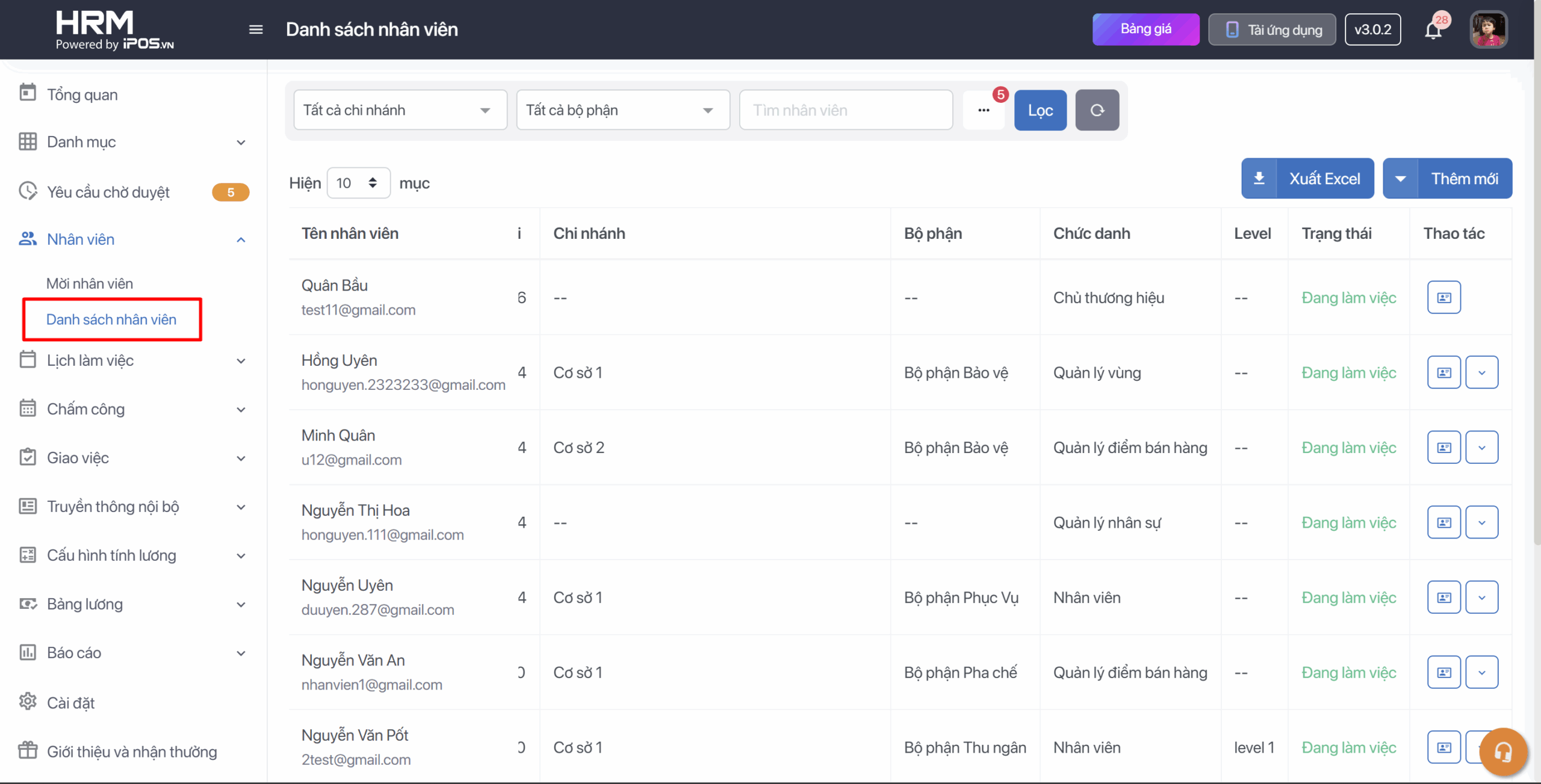This screenshot has width=1541, height=784.
Task: Open profile card icon for Minh Quân
Action: tap(1443, 447)
